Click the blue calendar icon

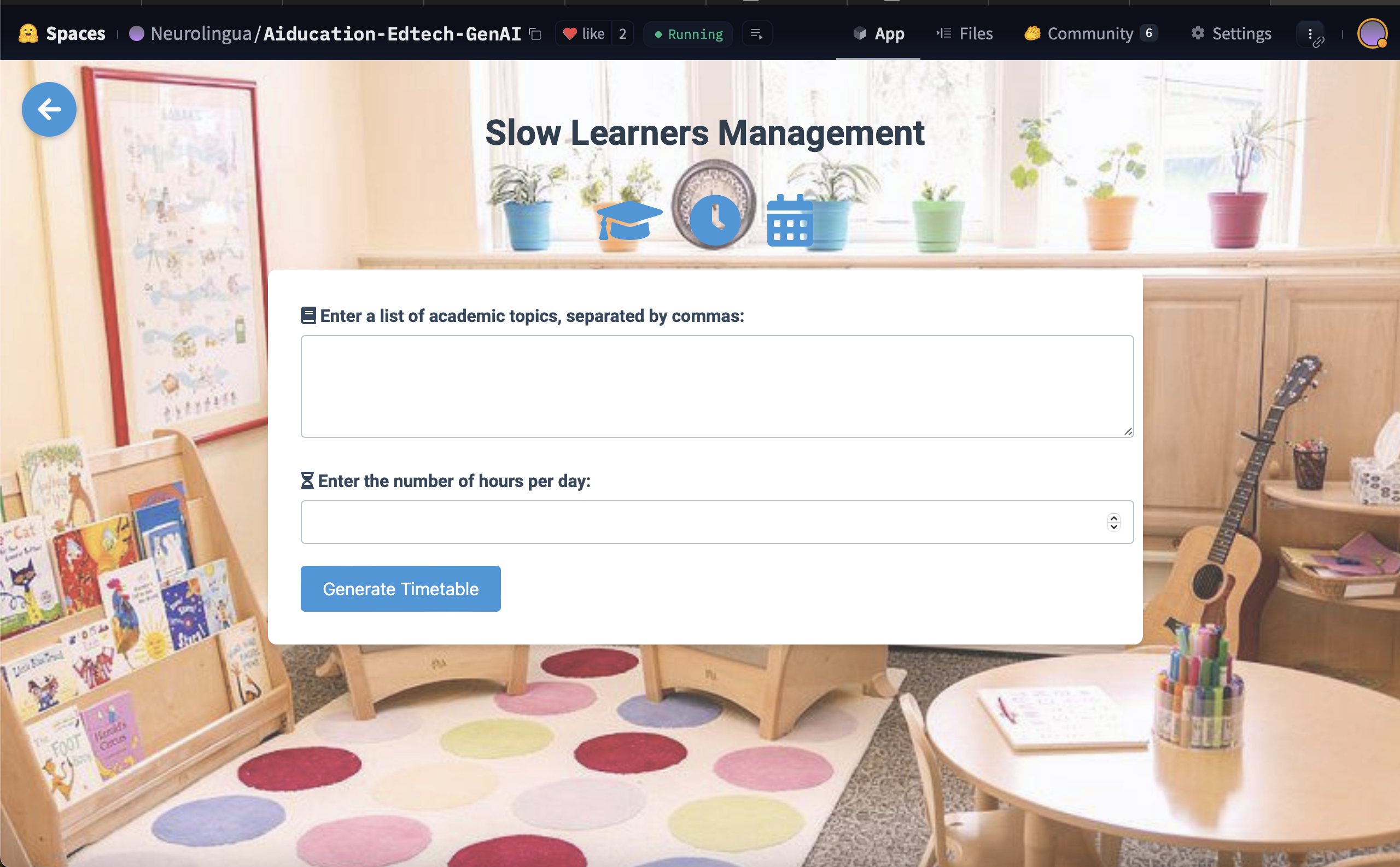click(790, 221)
